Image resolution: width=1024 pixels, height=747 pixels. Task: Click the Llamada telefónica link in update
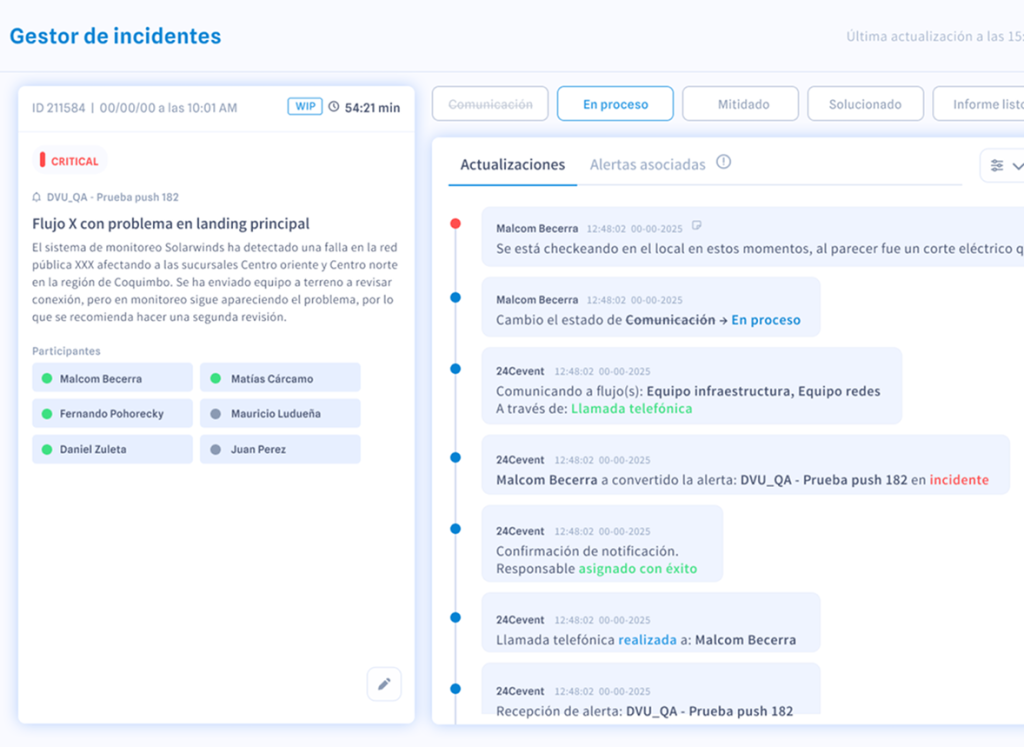point(631,408)
